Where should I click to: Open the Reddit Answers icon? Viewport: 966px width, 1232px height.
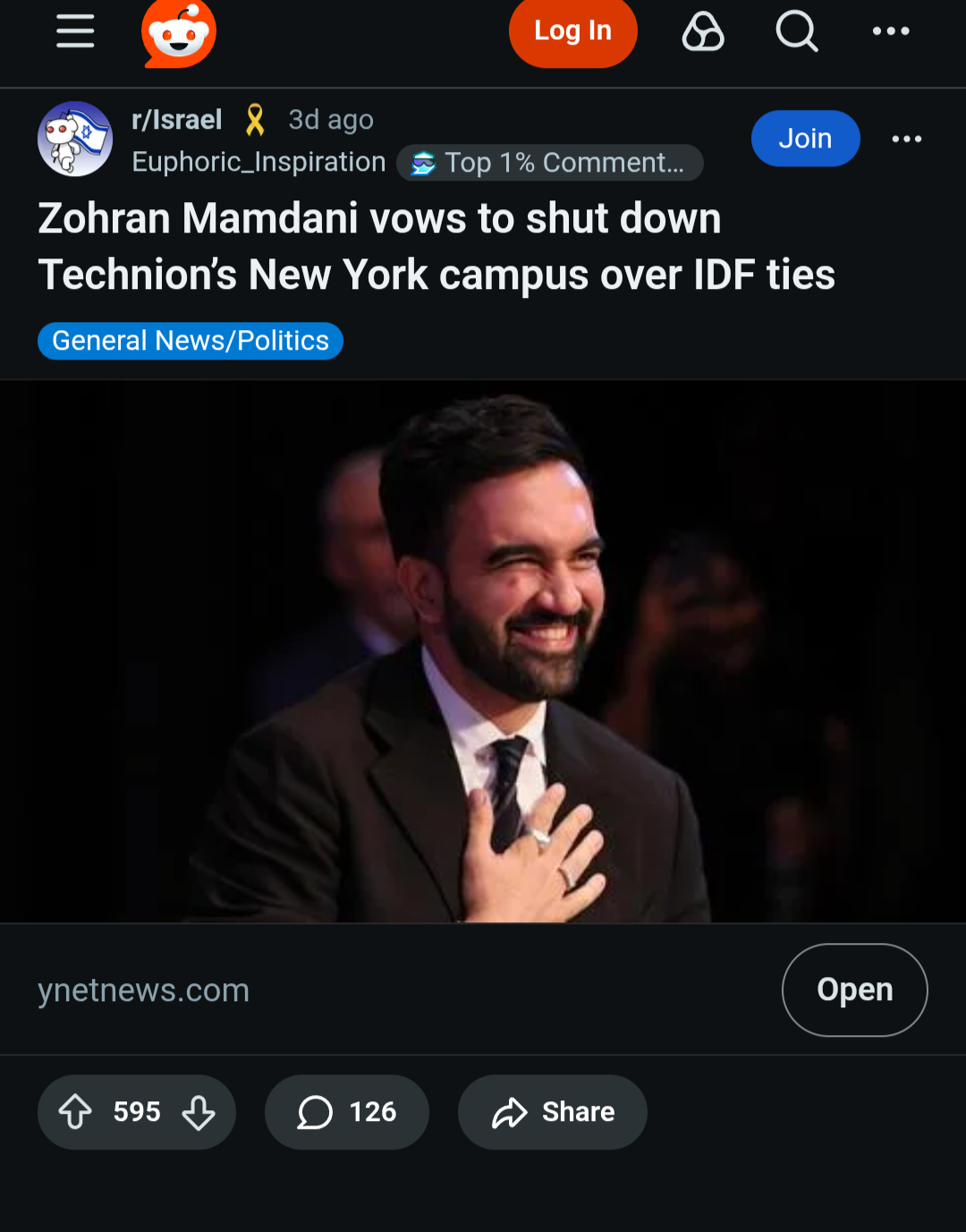(703, 31)
